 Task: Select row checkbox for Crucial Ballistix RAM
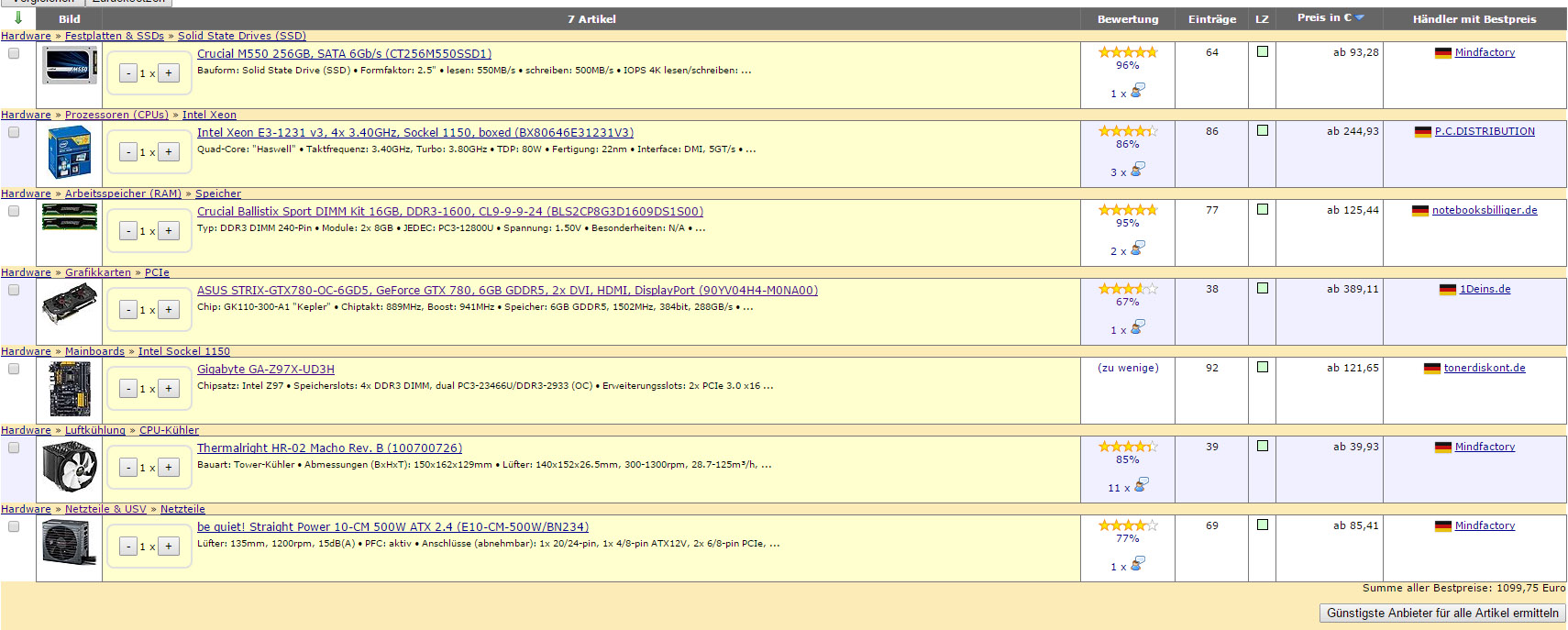(14, 211)
